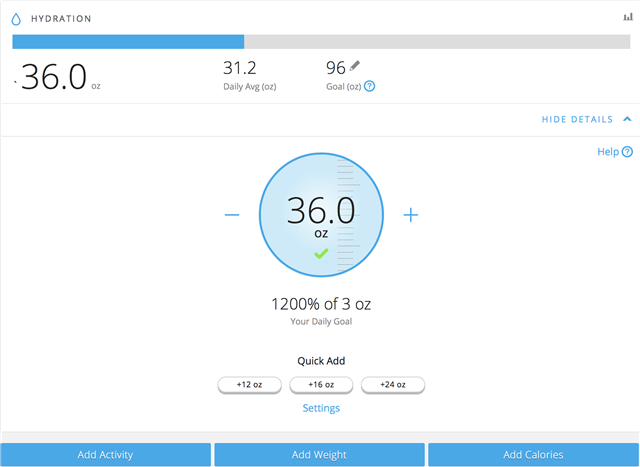Quick add +12 oz

250,384
